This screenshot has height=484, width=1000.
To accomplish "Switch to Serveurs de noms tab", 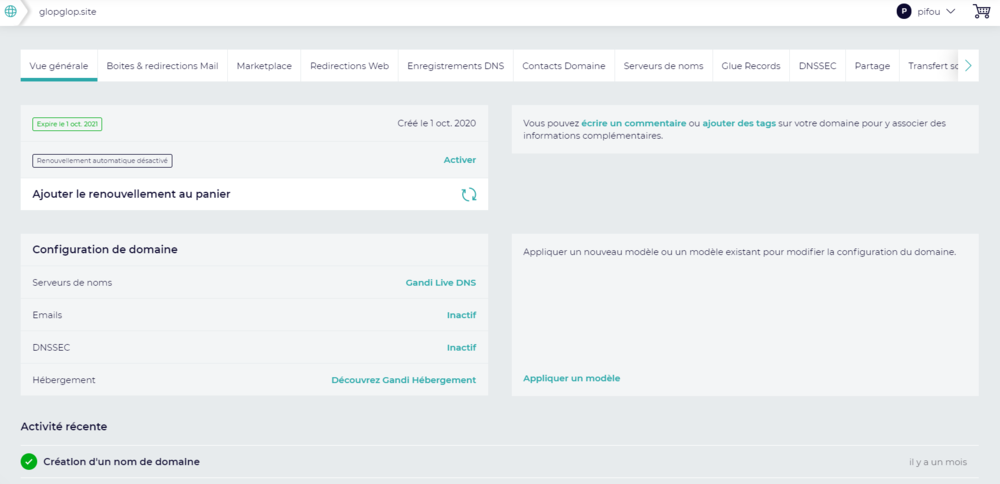I will click(663, 66).
